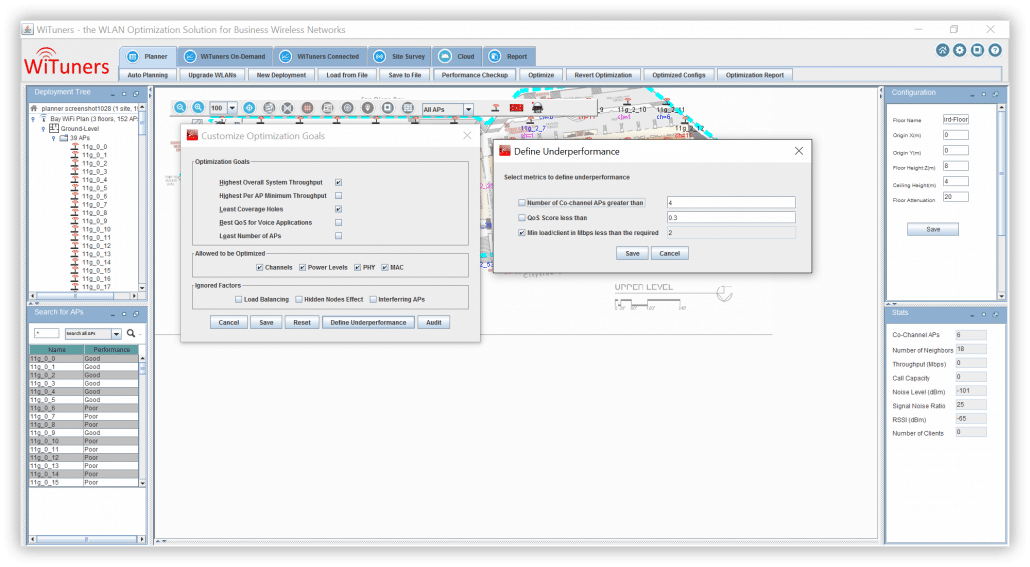Screen dimensions: 1030x567
Task: Check the QoS Score less than option
Action: pyautogui.click(x=522, y=217)
